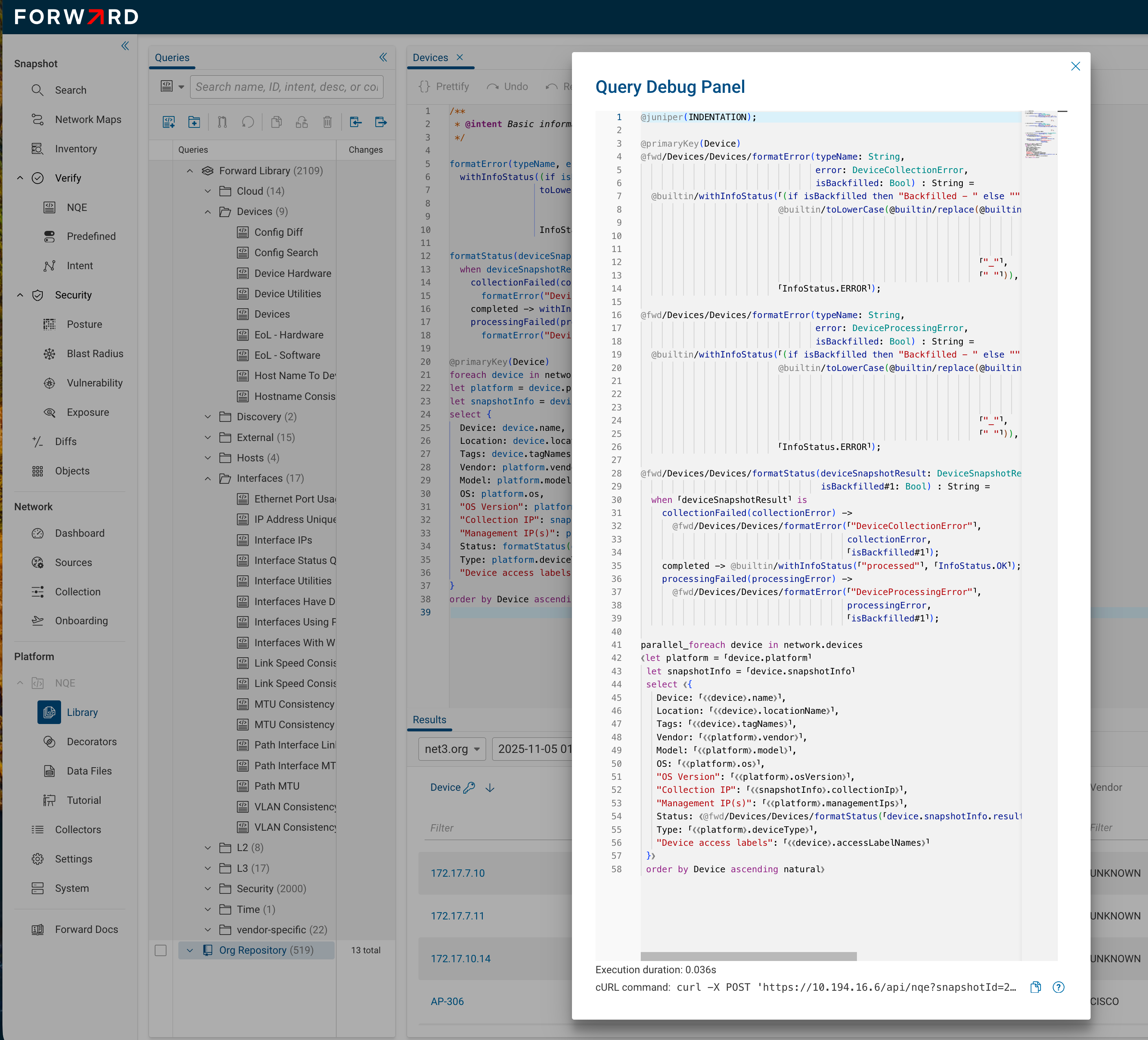Collapse the Org Repository node

point(190,950)
